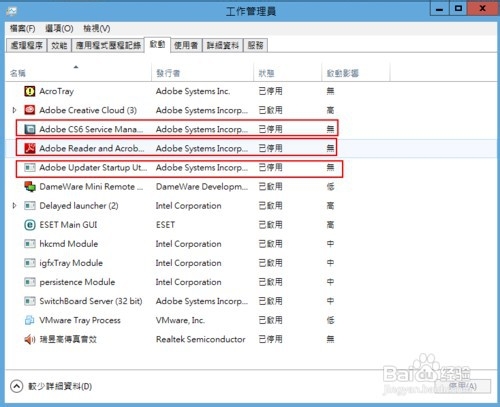Switch to the 處理程序 tab
The height and width of the screenshot is (407, 500).
pos(27,45)
